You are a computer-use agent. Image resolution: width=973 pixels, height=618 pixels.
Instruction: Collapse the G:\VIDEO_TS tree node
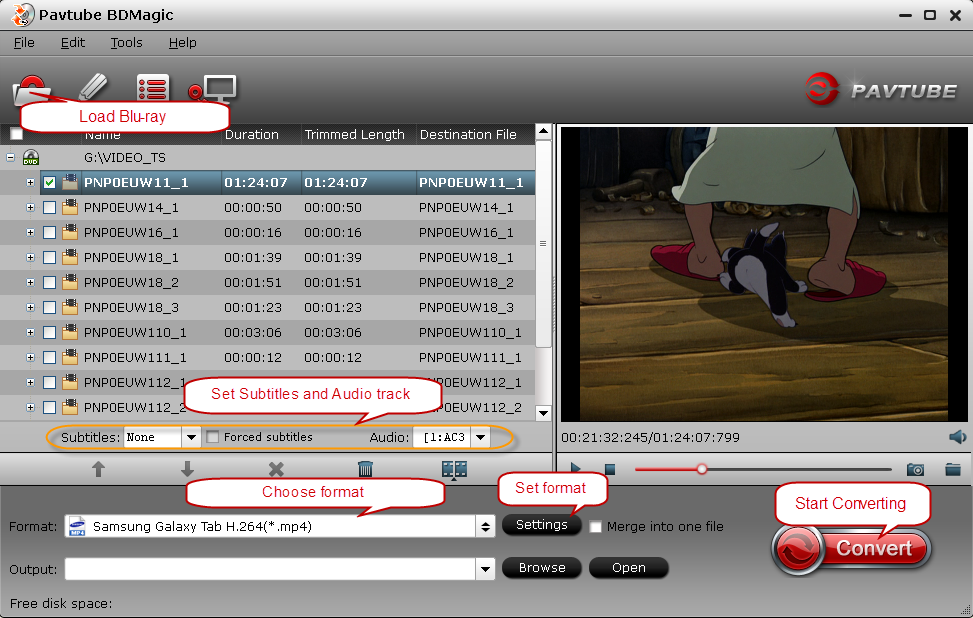[x=11, y=158]
